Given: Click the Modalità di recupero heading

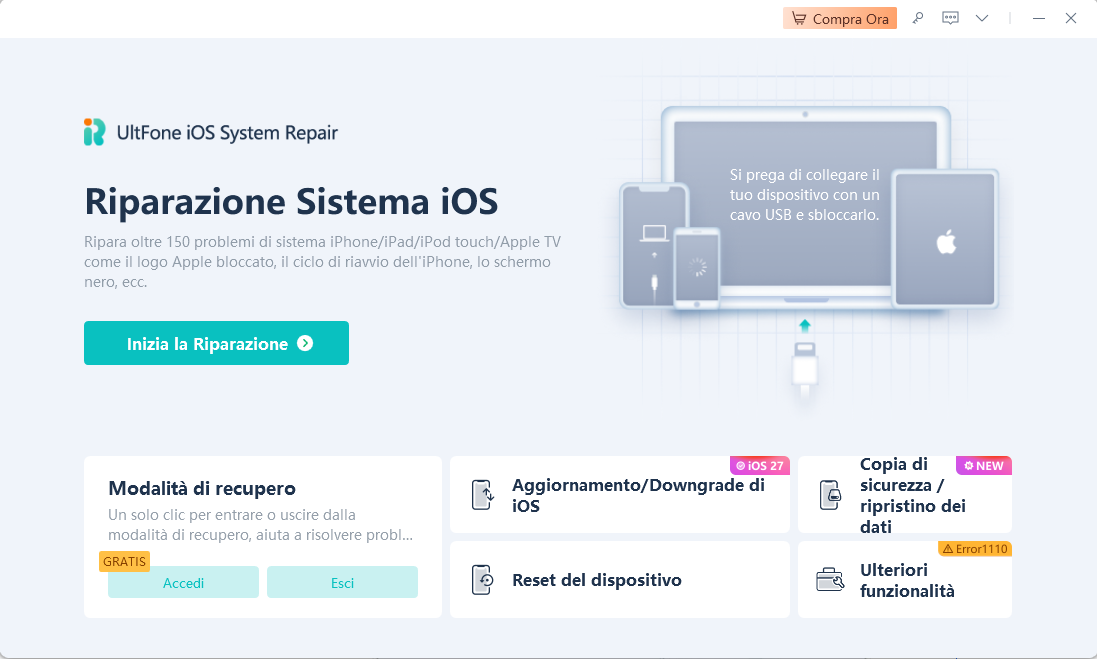Looking at the screenshot, I should (201, 488).
